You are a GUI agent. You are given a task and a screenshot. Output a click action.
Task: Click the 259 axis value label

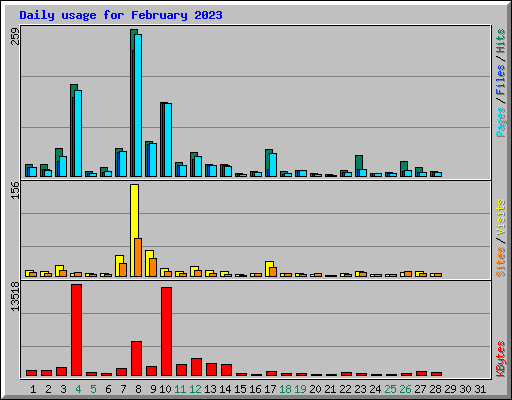(x=15, y=37)
